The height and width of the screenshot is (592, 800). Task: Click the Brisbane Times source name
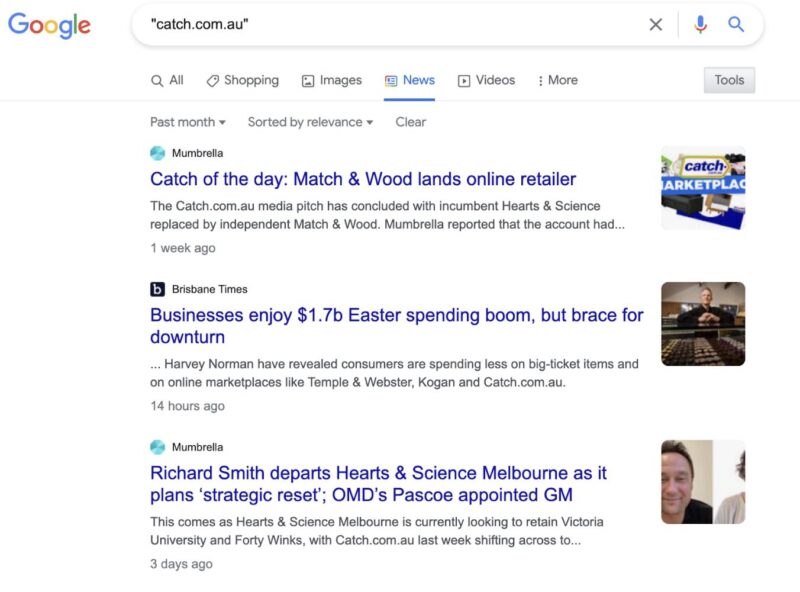tap(210, 289)
